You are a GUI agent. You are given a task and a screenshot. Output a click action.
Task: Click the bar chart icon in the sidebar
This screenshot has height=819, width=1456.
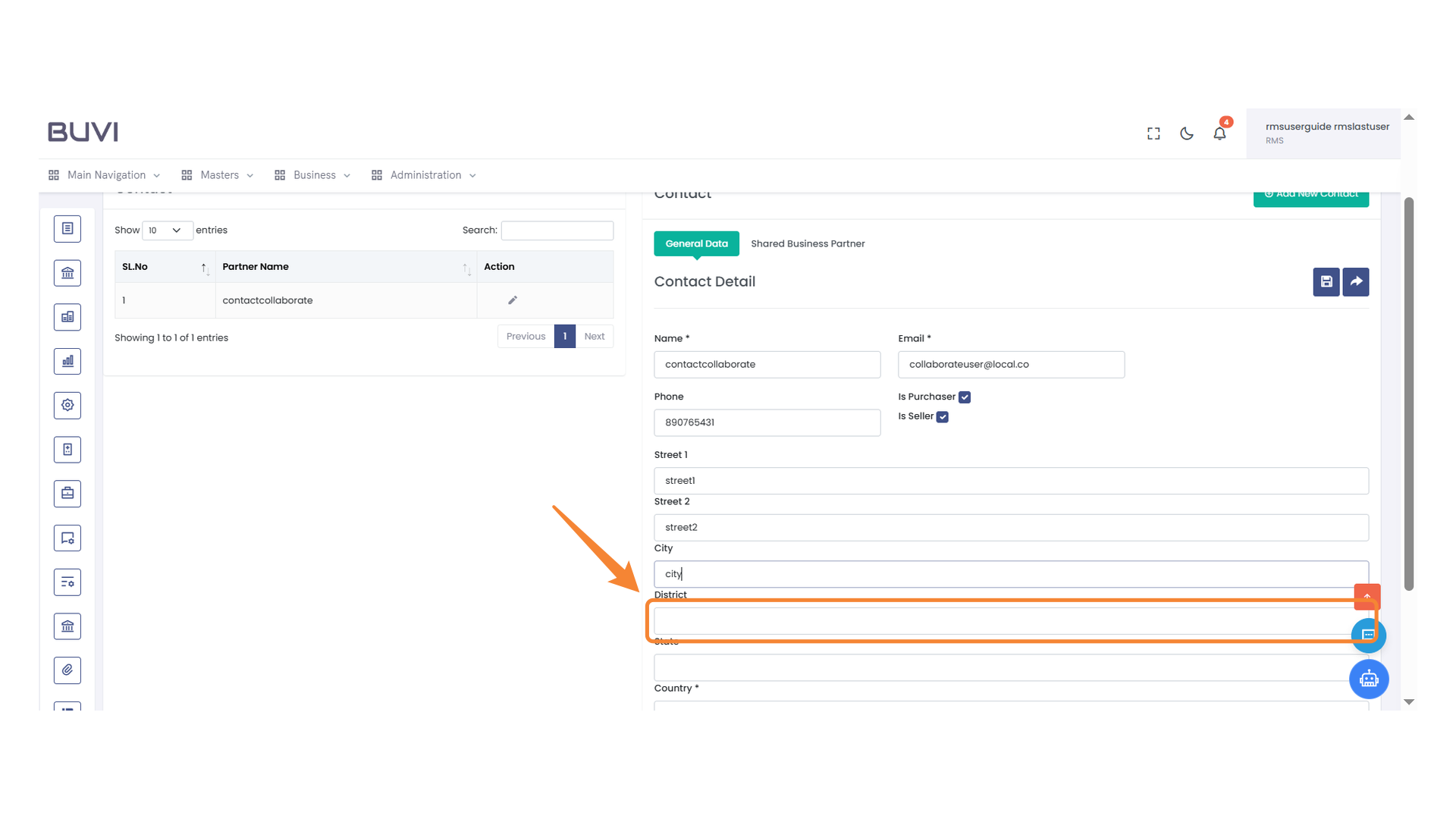point(67,361)
